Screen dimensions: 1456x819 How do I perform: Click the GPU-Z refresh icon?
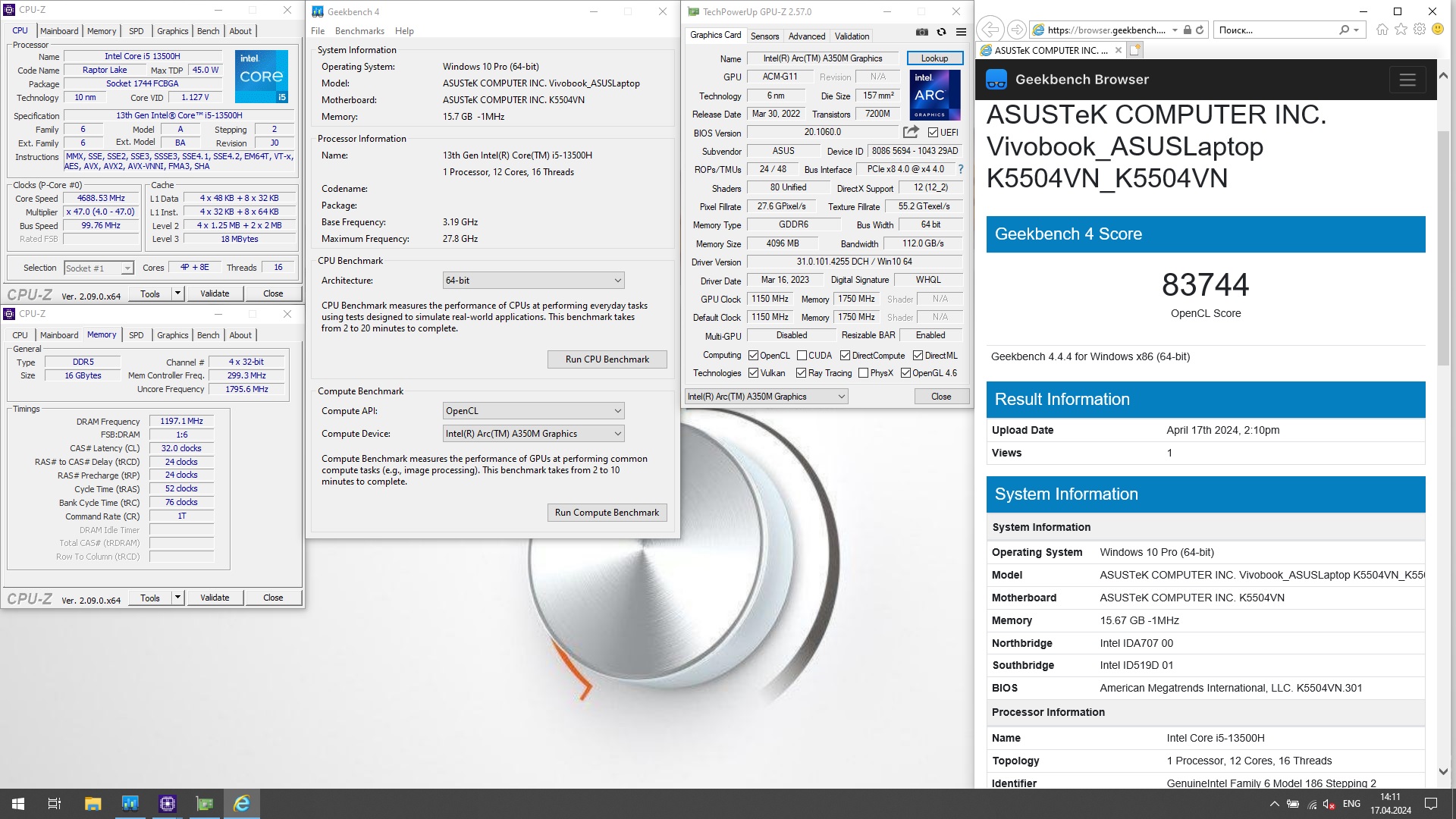point(942,32)
